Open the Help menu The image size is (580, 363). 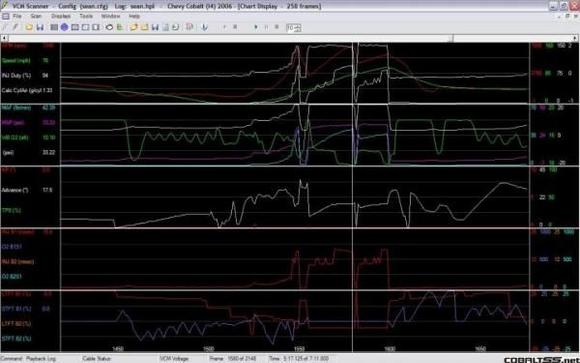(134, 16)
